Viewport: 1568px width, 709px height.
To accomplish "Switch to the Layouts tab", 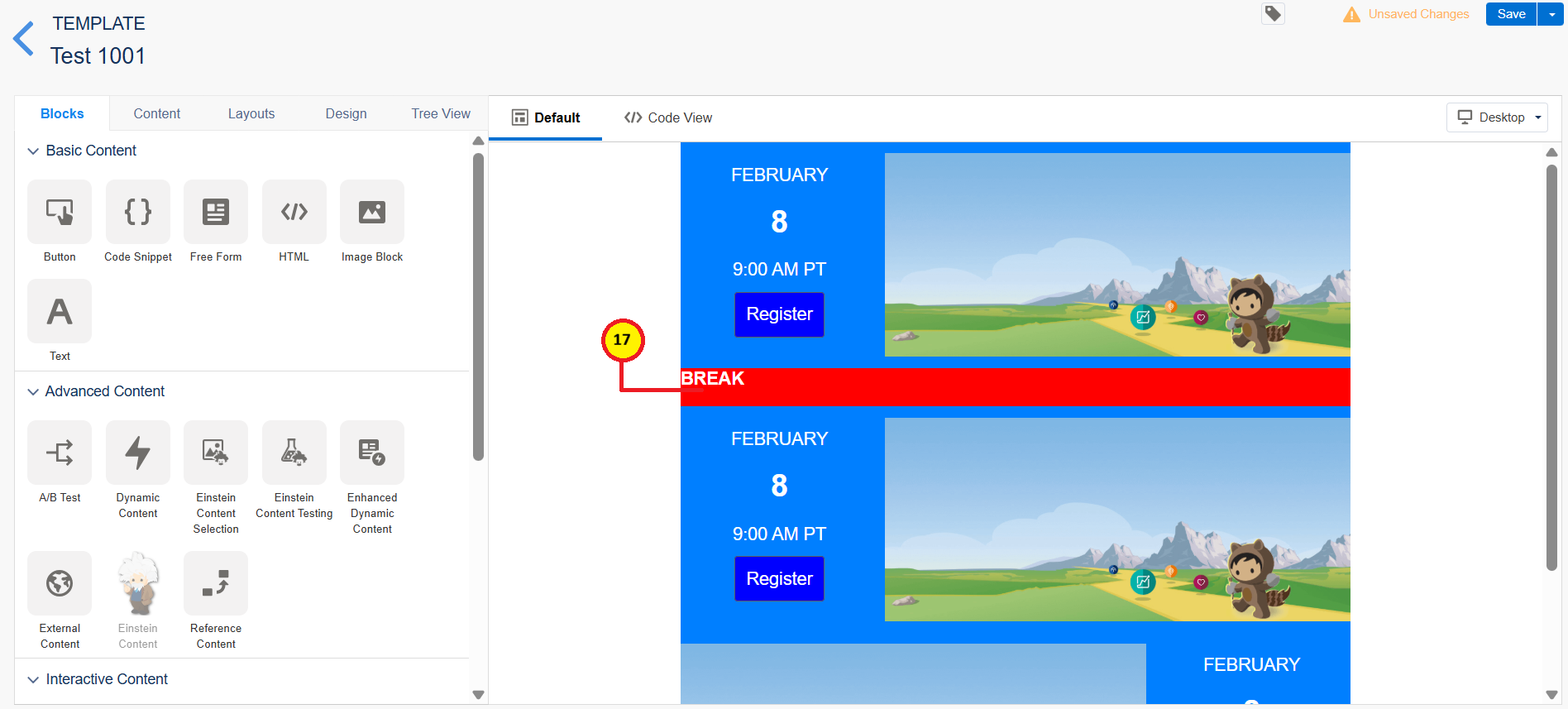I will point(251,114).
